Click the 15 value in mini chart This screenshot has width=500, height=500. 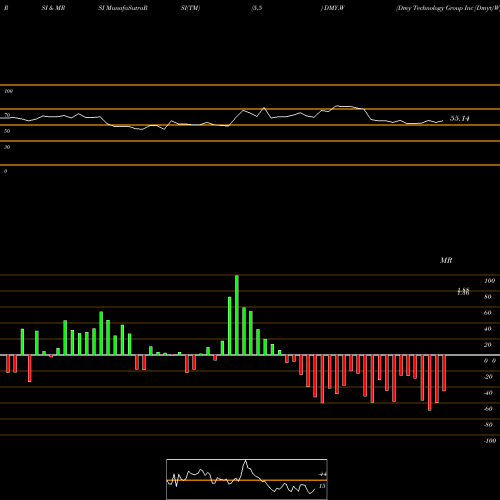click(322, 486)
